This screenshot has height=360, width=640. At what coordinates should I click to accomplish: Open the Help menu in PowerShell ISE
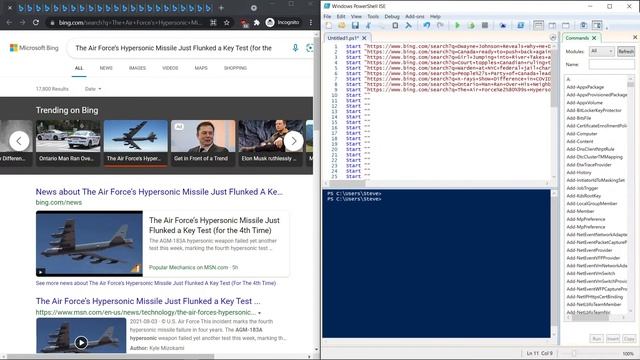[x=435, y=16]
